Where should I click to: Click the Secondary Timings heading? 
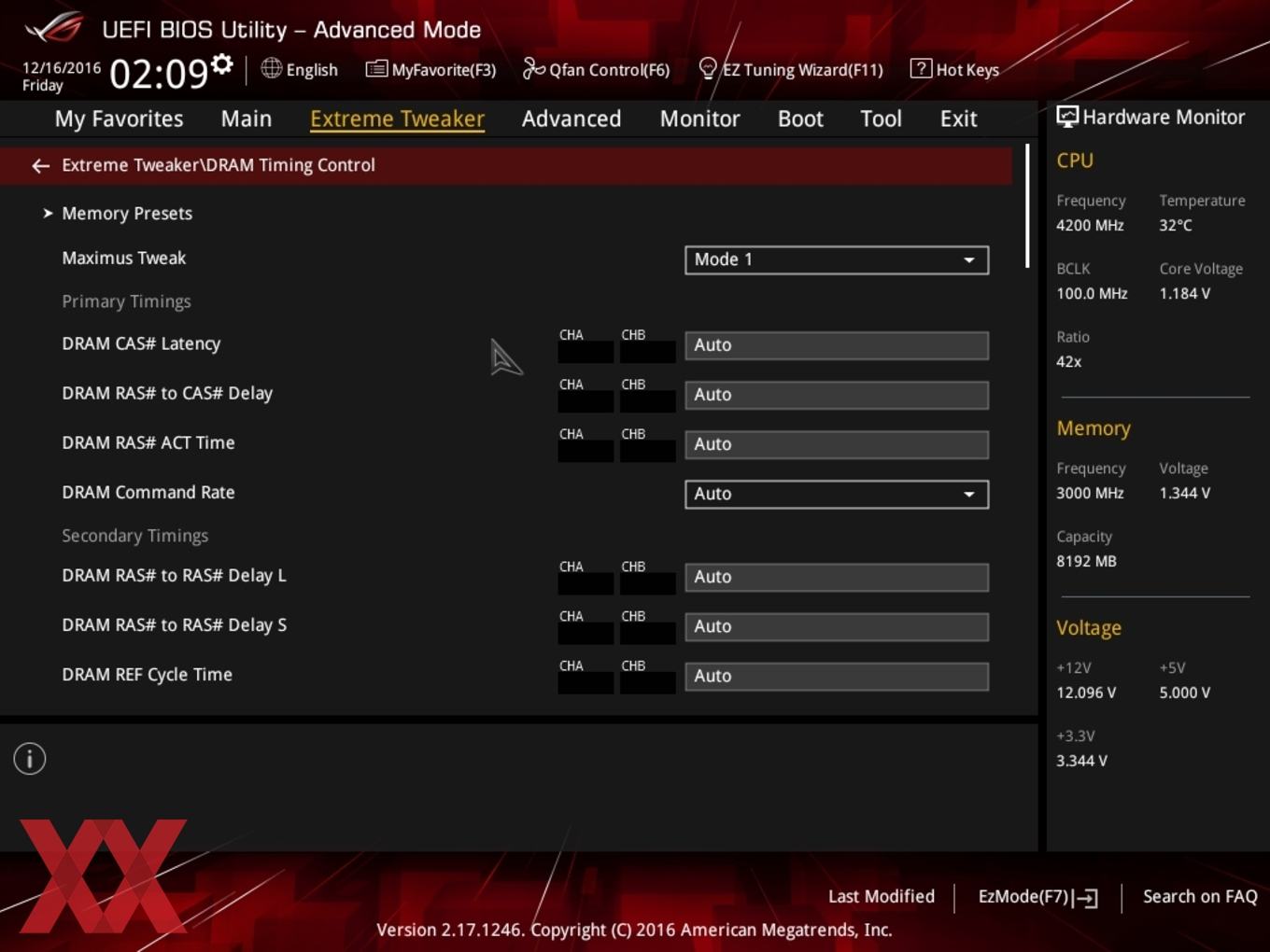click(x=135, y=536)
